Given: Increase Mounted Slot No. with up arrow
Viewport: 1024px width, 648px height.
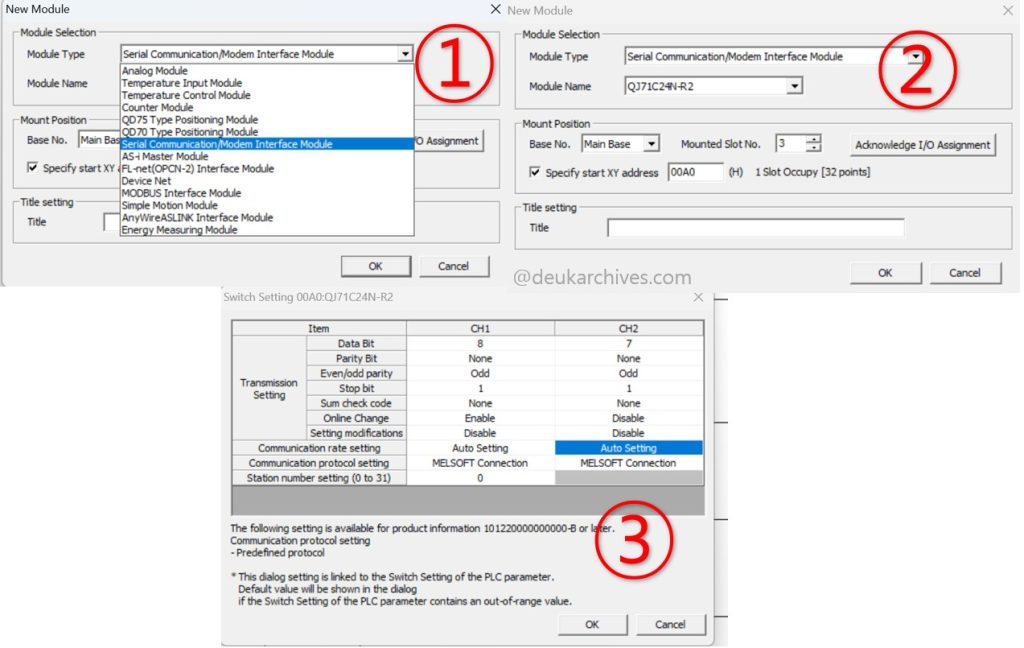Looking at the screenshot, I should (813, 139).
